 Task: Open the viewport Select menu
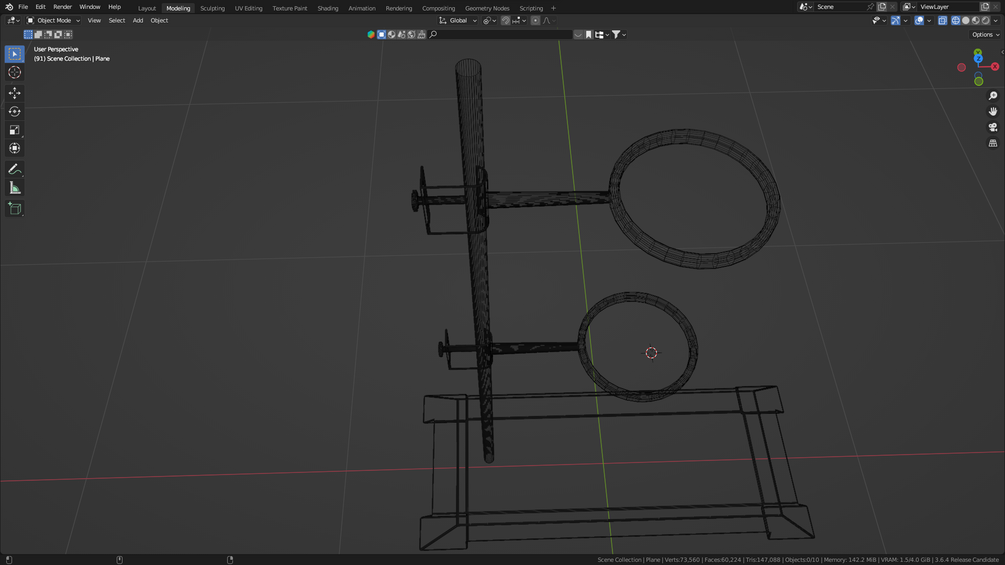click(117, 20)
